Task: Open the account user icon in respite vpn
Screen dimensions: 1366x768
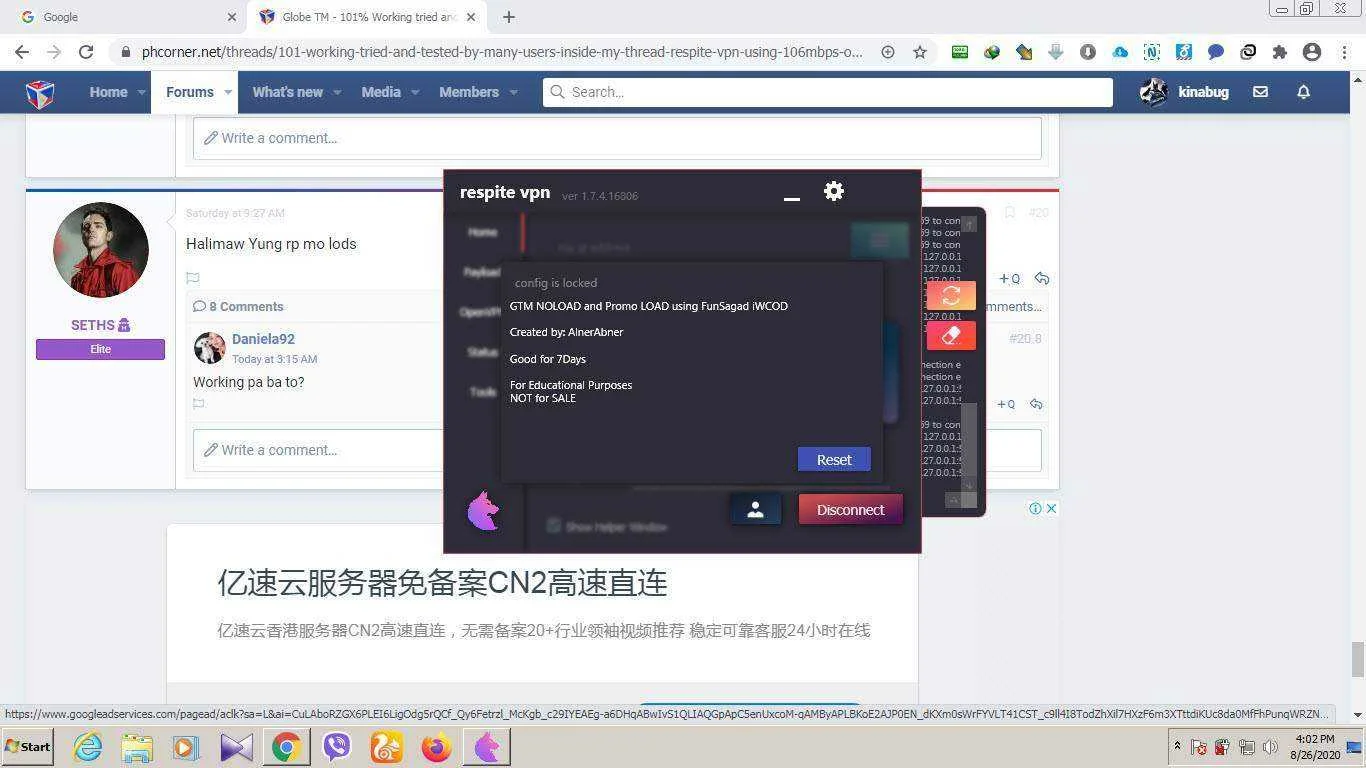Action: tap(755, 509)
